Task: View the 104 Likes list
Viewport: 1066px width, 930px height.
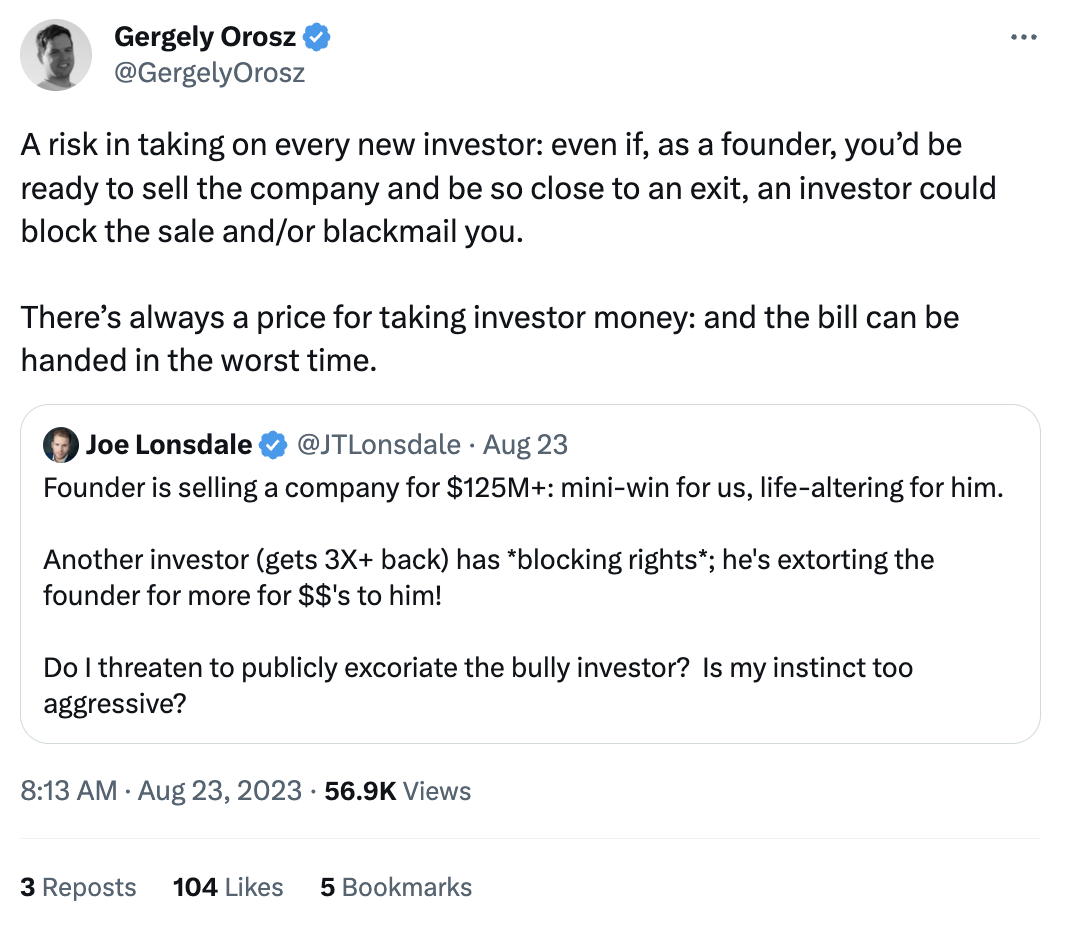Action: pos(228,887)
